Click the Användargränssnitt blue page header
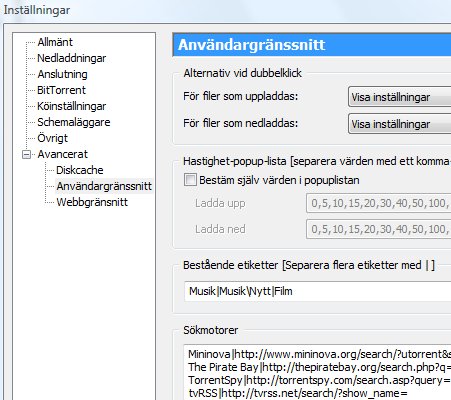 click(312, 45)
